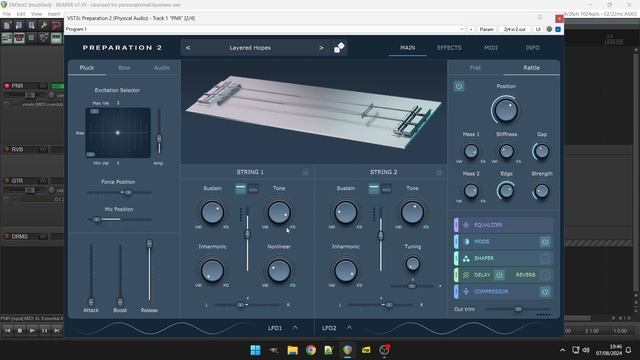640x360 pixels.
Task: Click the Reverb label in effects list
Action: (x=525, y=275)
